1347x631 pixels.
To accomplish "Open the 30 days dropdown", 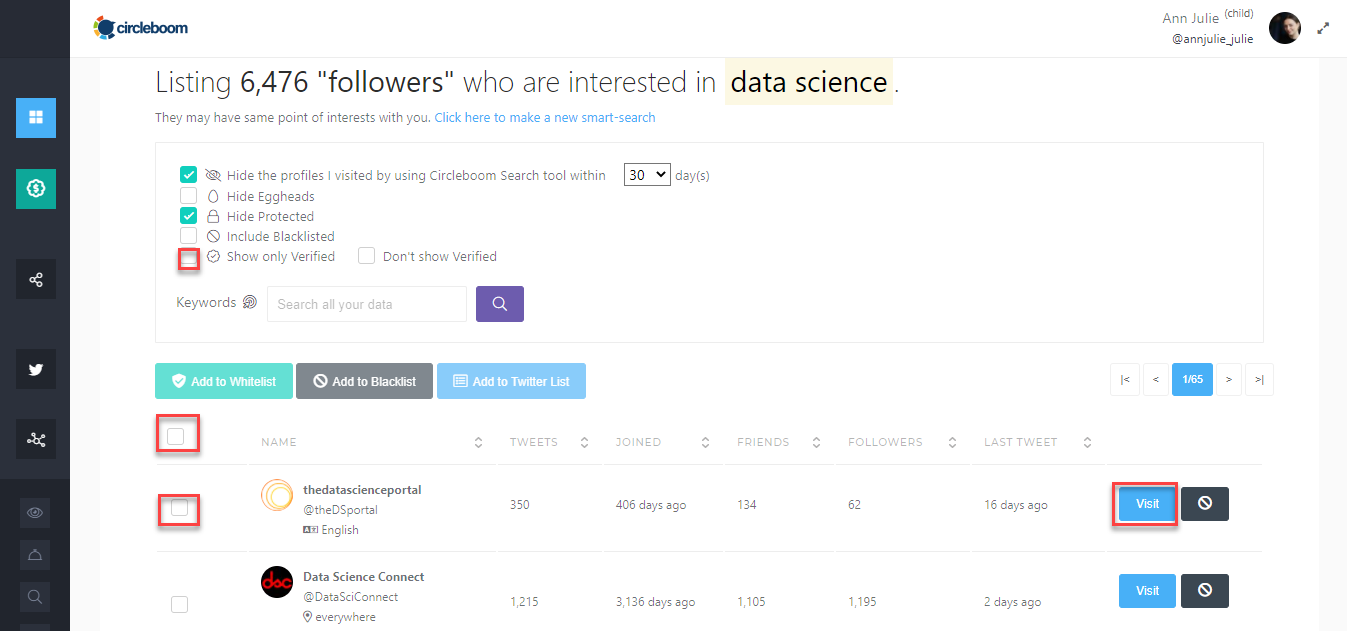I will point(647,175).
